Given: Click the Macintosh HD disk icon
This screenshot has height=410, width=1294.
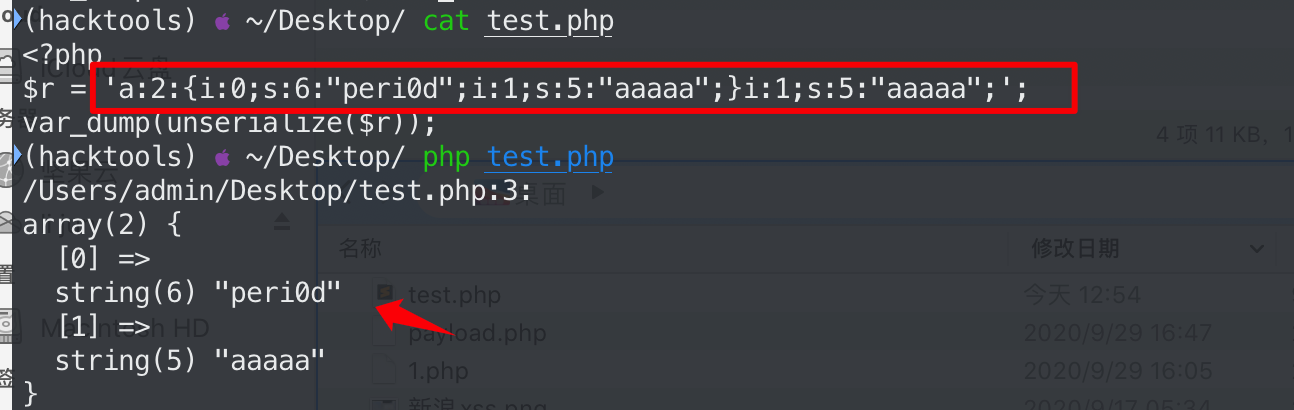Looking at the screenshot, I should 10,326.
